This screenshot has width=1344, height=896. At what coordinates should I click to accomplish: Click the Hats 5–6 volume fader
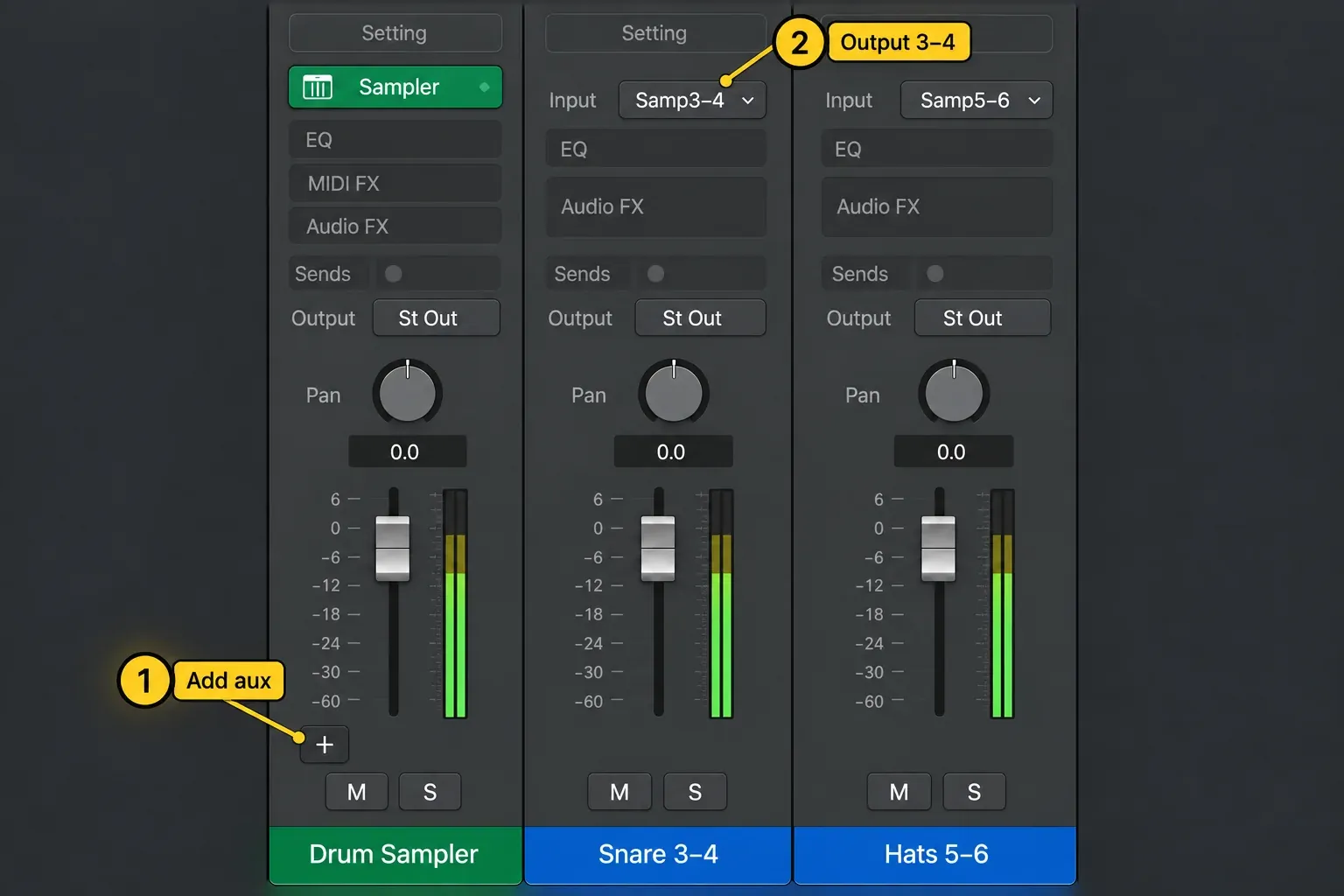(x=939, y=549)
